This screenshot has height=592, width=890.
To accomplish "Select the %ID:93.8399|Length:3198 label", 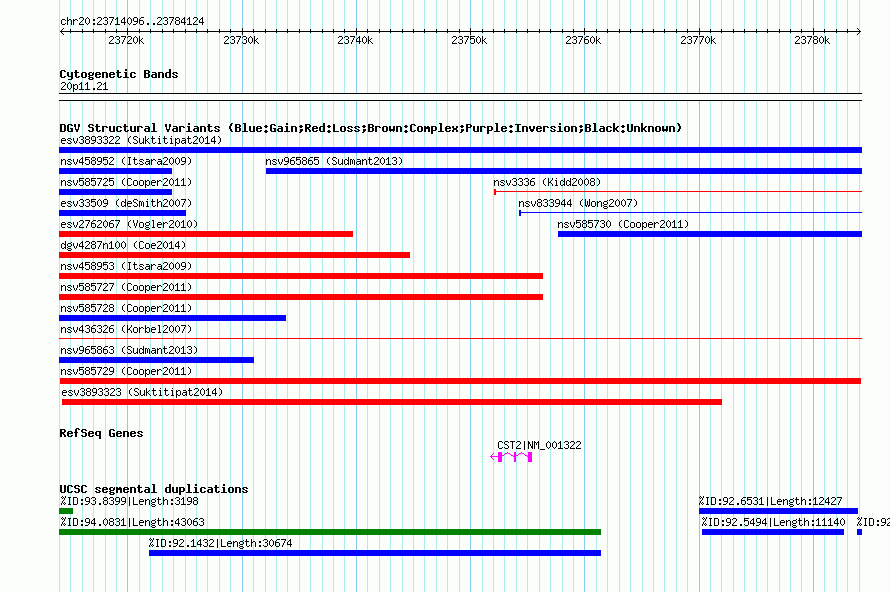I will coord(129,501).
